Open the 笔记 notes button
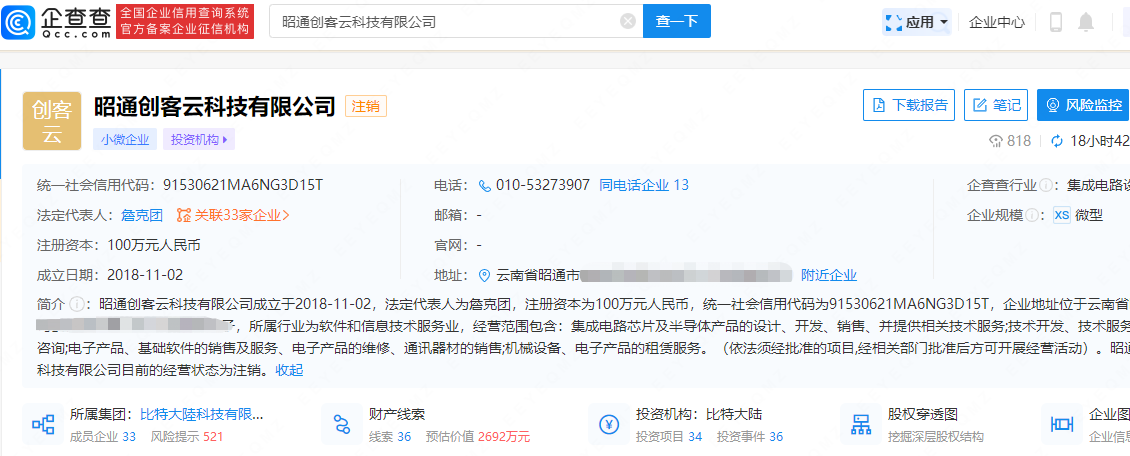The image size is (1130, 456). pyautogui.click(x=997, y=105)
